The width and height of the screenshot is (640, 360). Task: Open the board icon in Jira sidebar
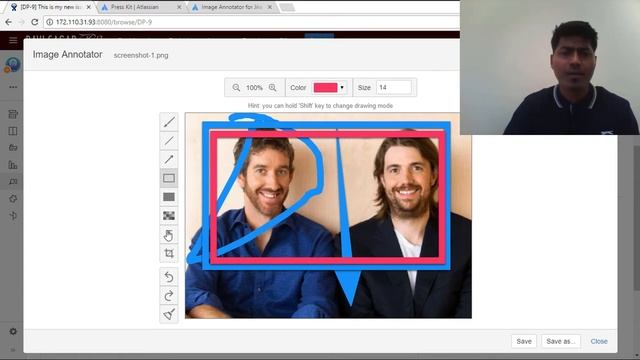(13, 131)
